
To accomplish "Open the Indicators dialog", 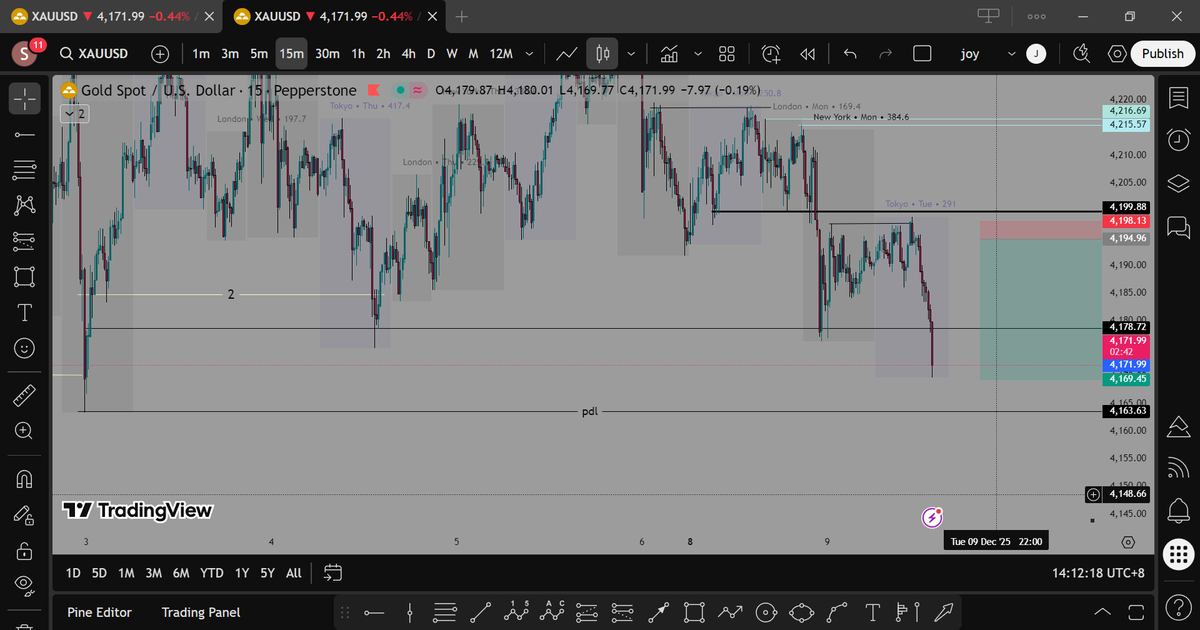I will coord(669,54).
